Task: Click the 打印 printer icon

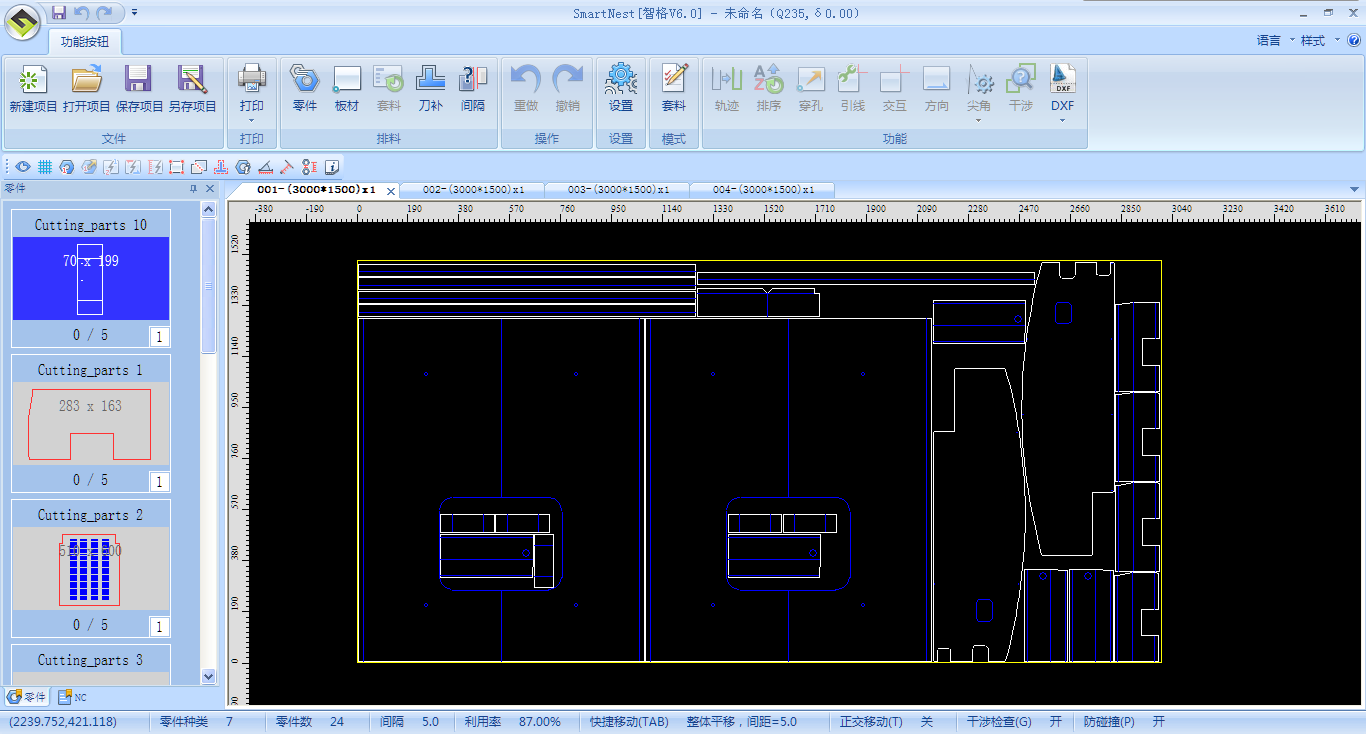Action: click(x=251, y=78)
